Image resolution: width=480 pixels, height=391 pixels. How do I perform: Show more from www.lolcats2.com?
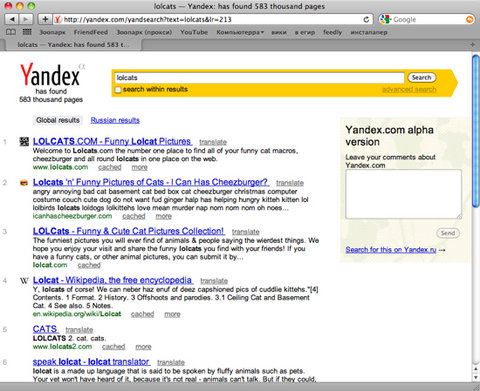pos(143,347)
